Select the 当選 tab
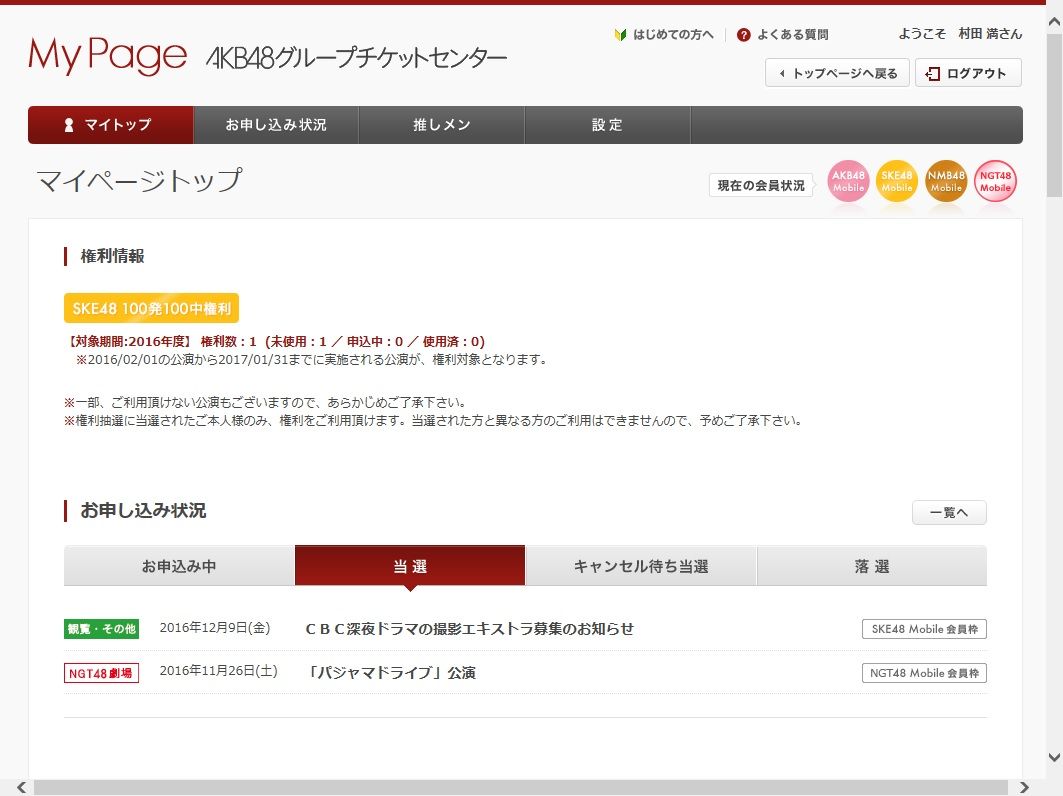This screenshot has height=796, width=1063. click(409, 565)
